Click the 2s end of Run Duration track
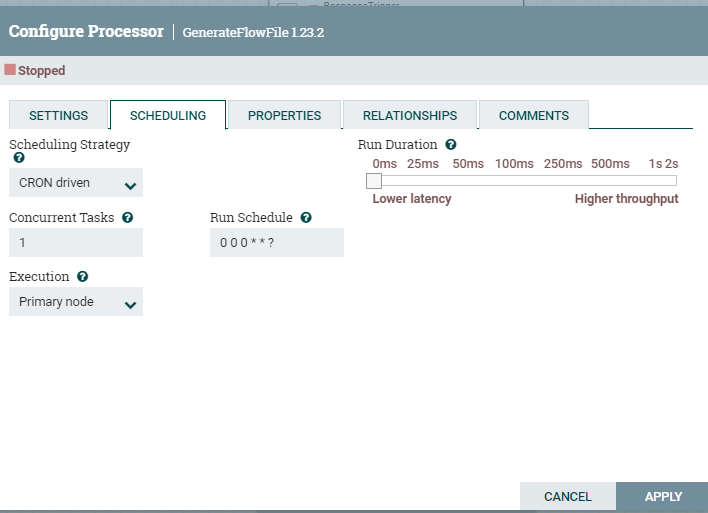The height and width of the screenshot is (513, 708). (x=675, y=181)
